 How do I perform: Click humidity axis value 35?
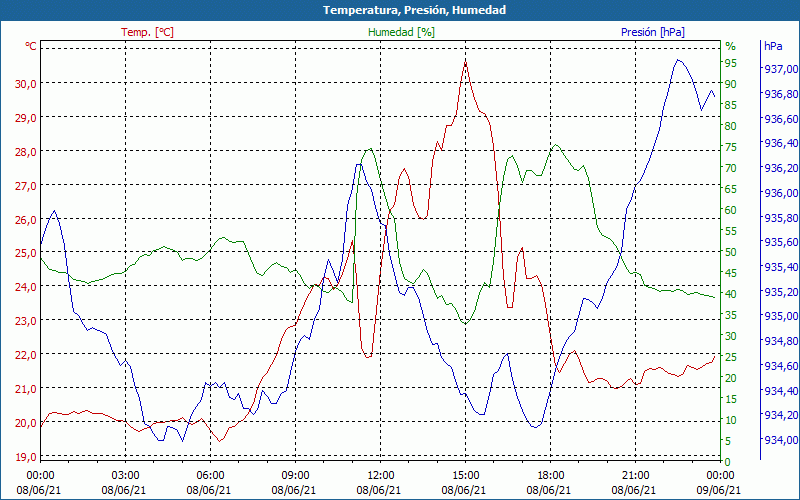click(731, 315)
